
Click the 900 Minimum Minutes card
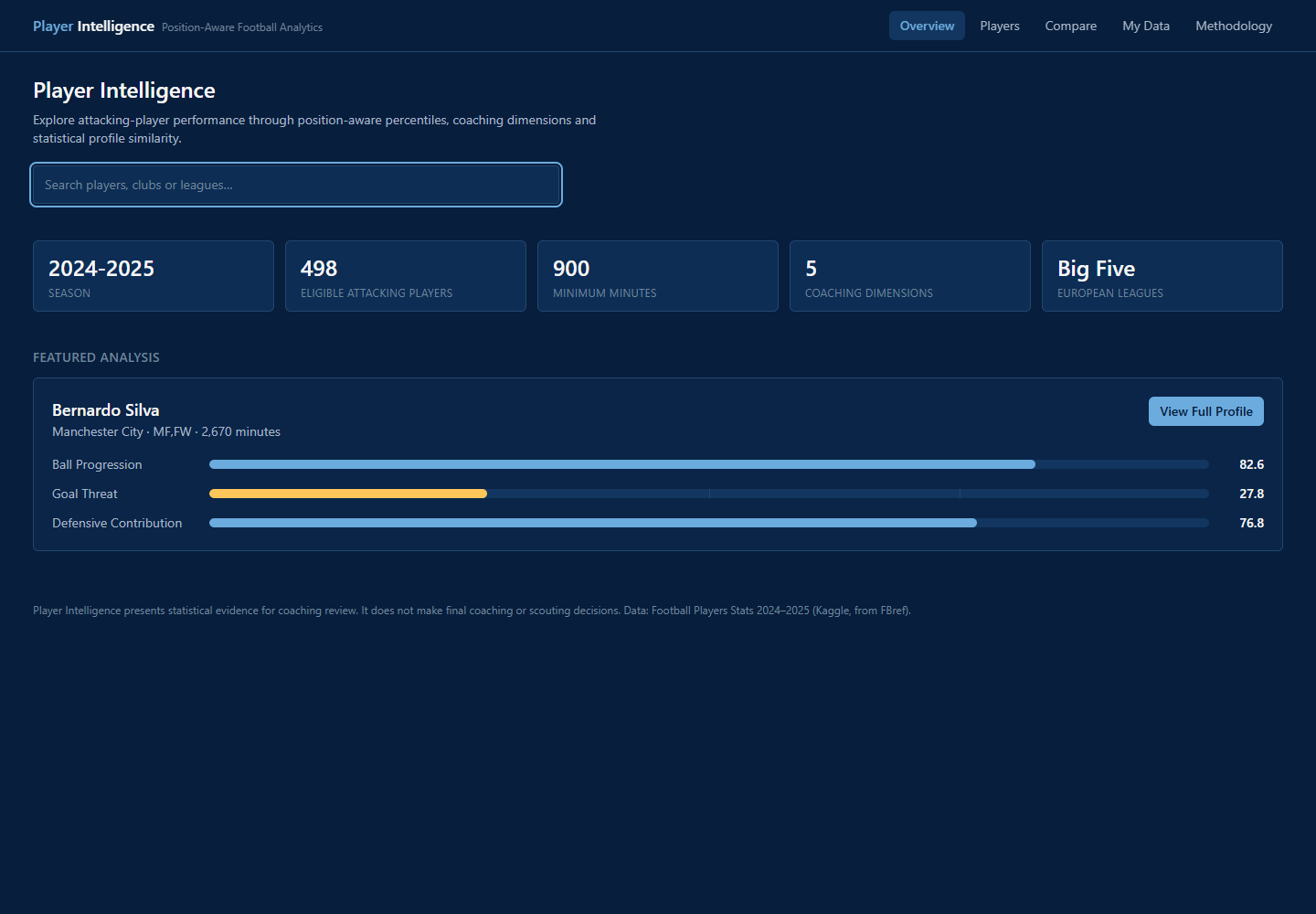658,276
